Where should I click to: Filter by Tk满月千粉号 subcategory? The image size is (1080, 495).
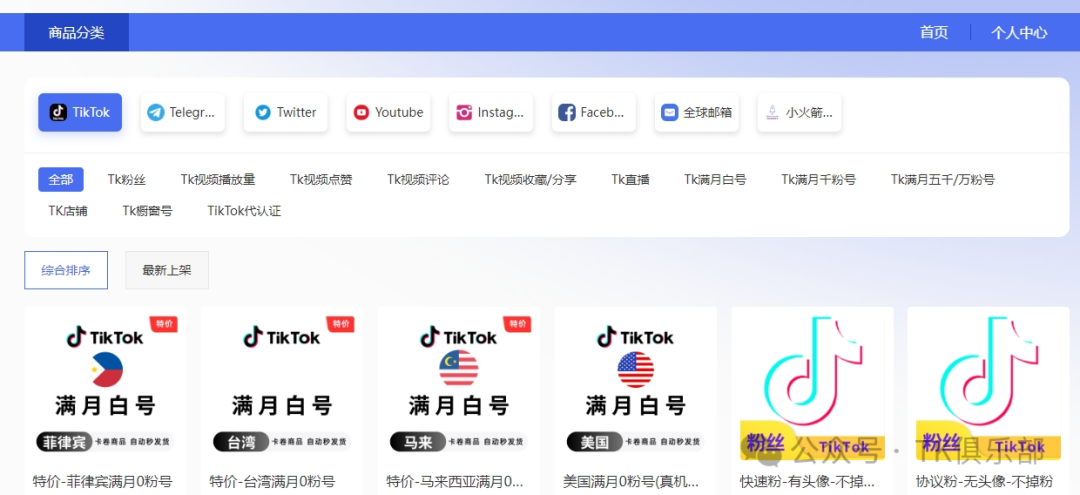pyautogui.click(x=818, y=180)
